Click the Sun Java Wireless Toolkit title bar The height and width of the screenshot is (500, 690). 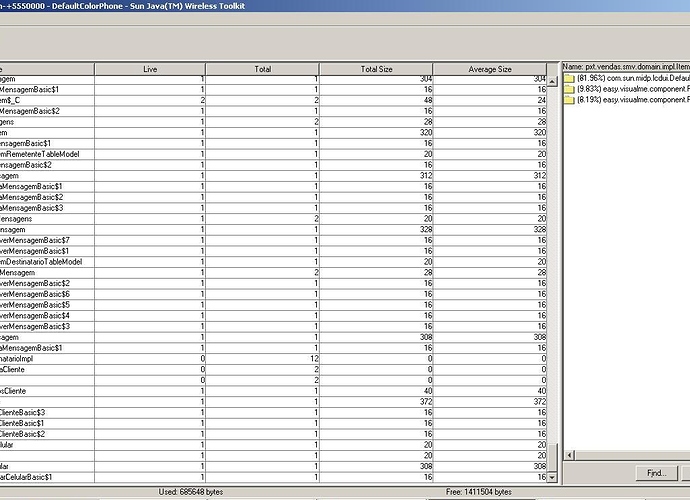pos(345,6)
